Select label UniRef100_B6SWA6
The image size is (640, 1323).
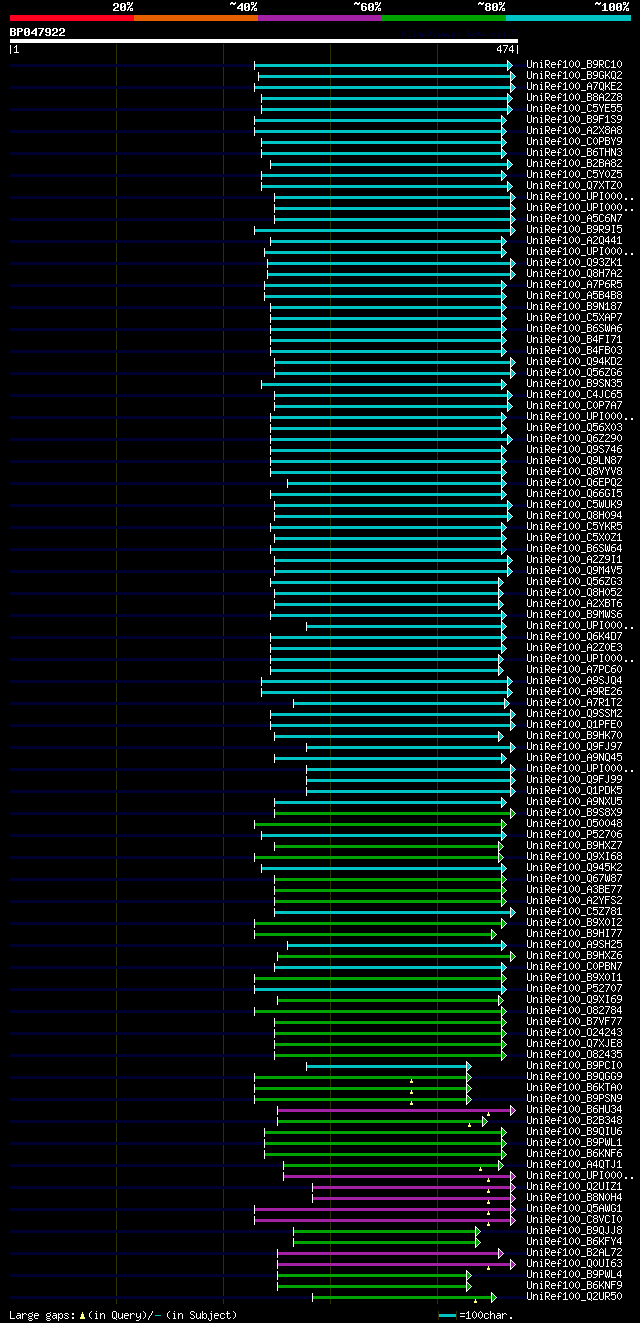coord(574,329)
